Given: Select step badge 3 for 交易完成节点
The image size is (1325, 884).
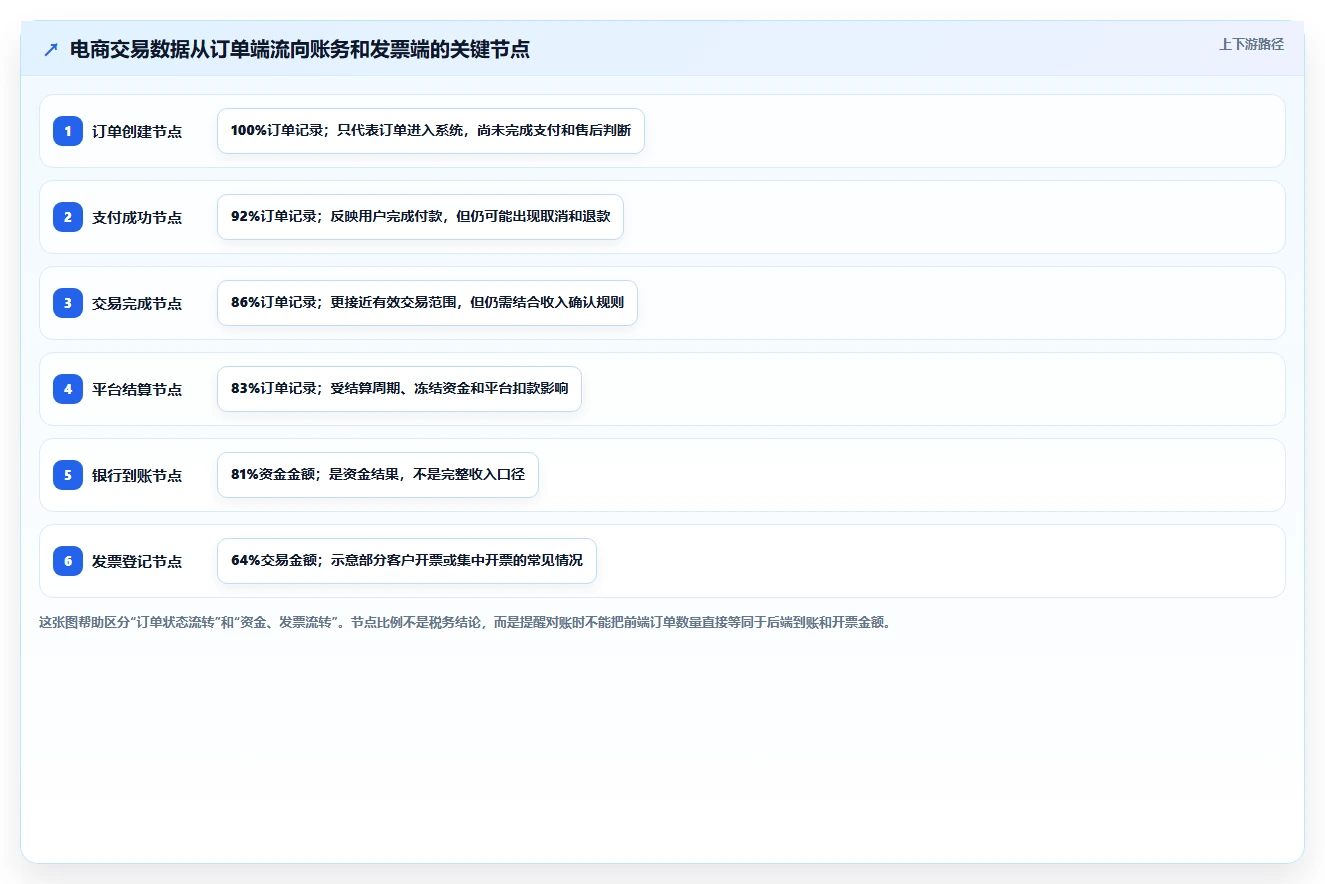Looking at the screenshot, I should pos(68,303).
